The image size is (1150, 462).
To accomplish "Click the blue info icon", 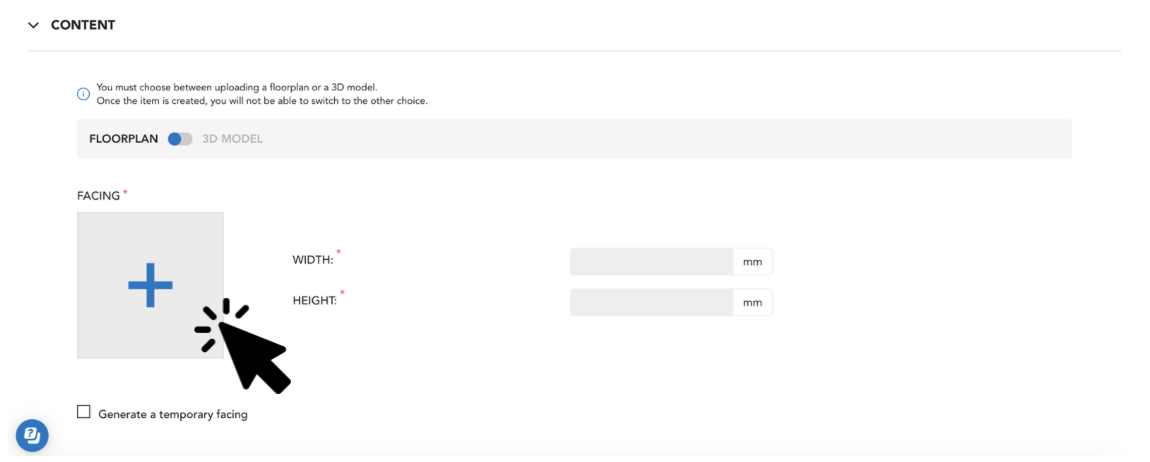I will pos(84,94).
